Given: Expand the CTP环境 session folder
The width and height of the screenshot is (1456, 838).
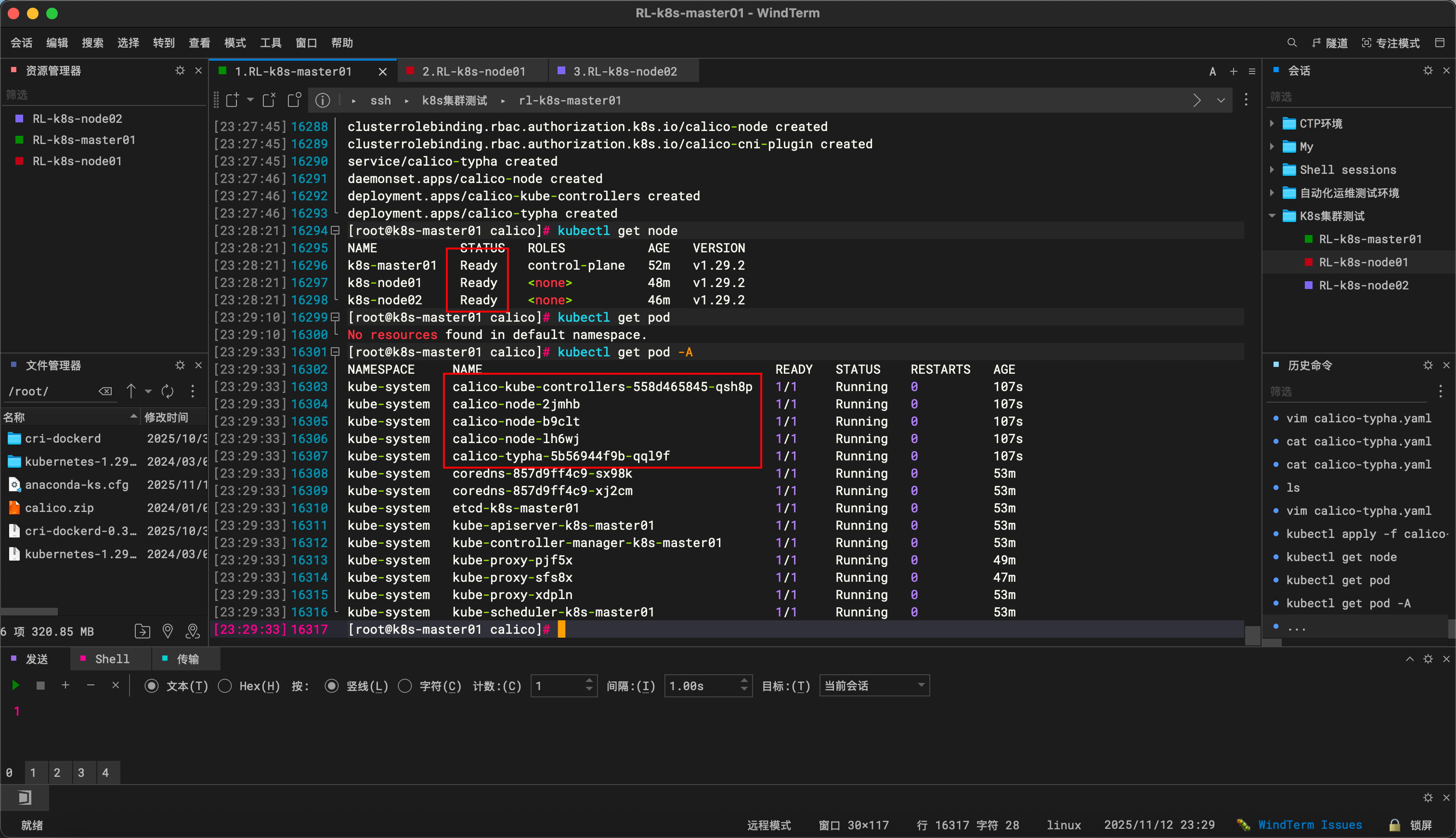Looking at the screenshot, I should (x=1272, y=123).
